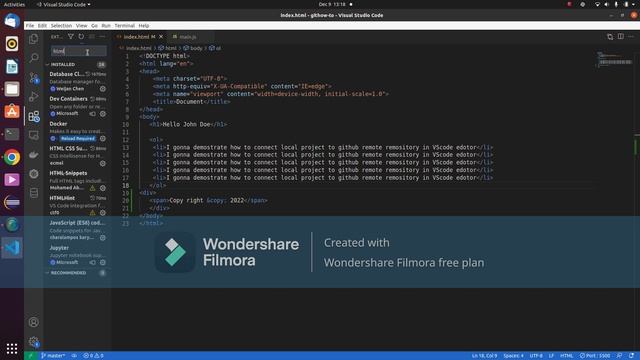Click the HTML language mode in the status bar
This screenshot has width=640, height=360.
(x=567, y=356)
